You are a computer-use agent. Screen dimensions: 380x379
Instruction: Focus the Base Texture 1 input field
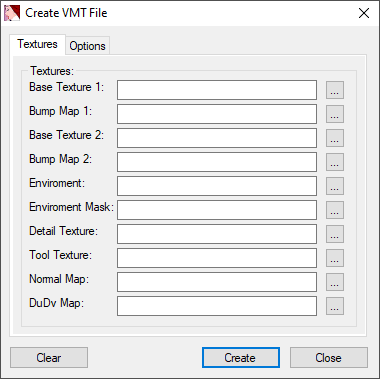coord(217,90)
